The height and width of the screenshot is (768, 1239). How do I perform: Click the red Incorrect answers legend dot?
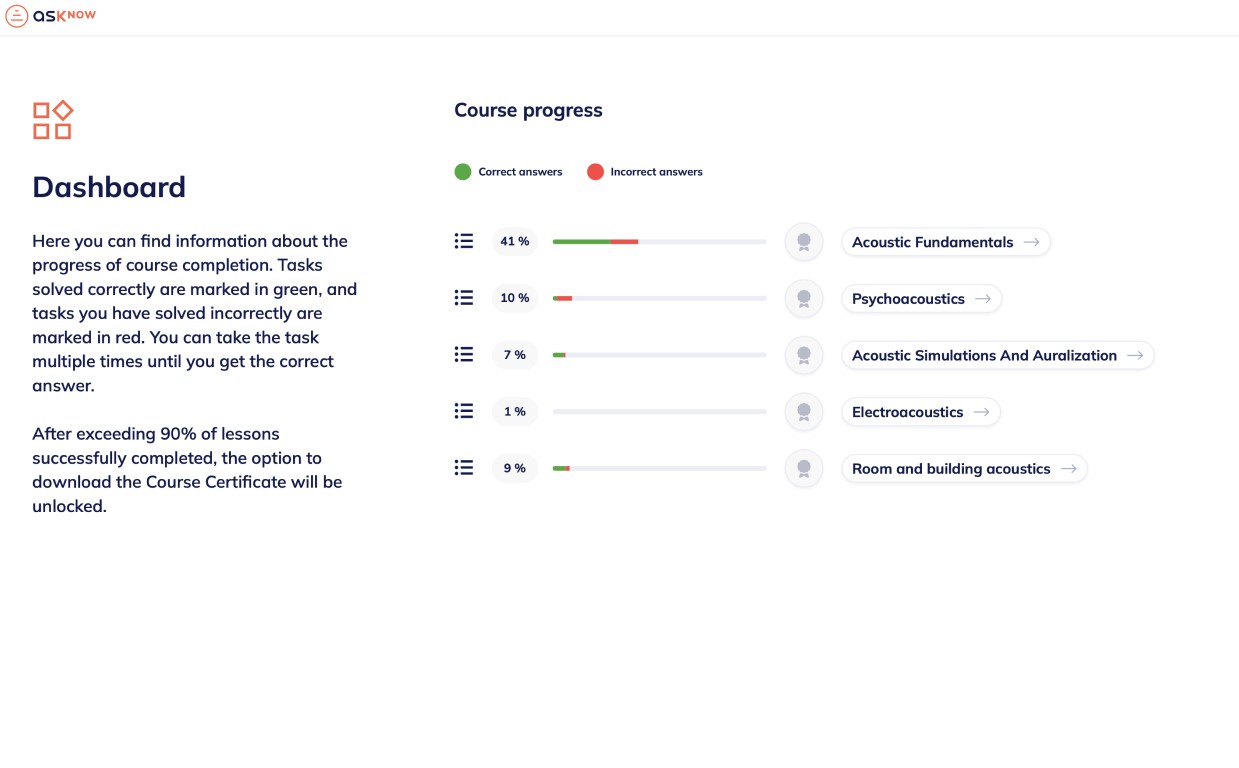[x=595, y=172]
